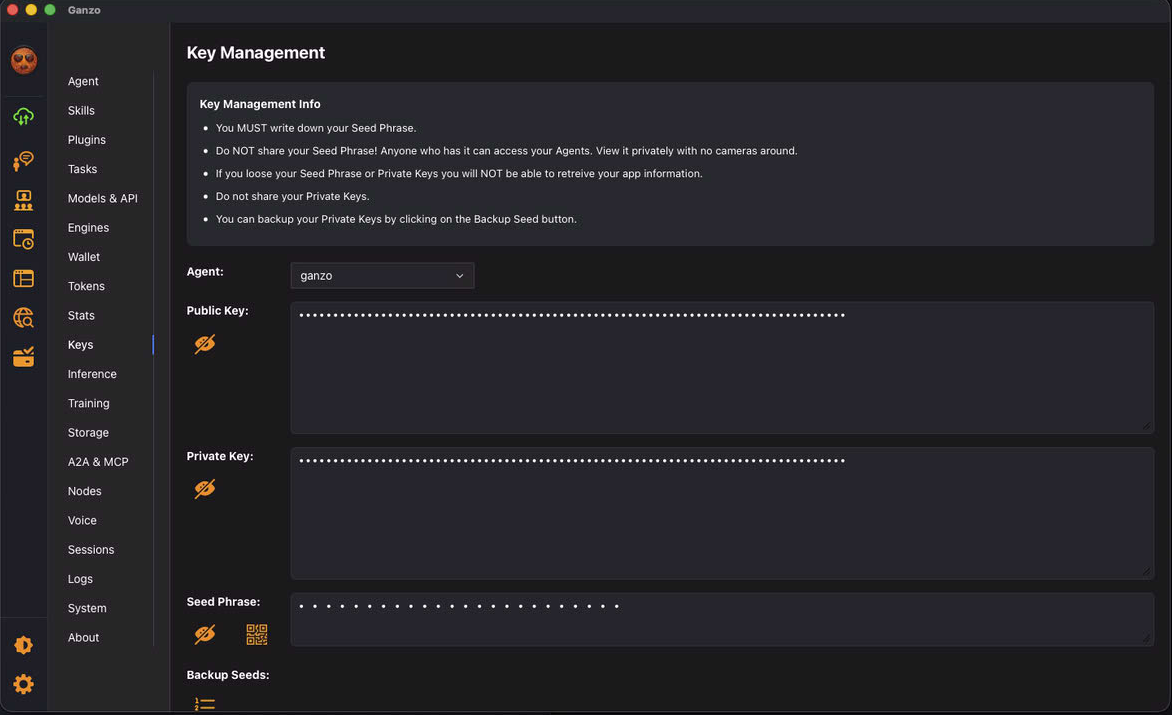Screen dimensions: 1172x715
Task: Click the 'Seed Phrase:' label
Action: 223,601
